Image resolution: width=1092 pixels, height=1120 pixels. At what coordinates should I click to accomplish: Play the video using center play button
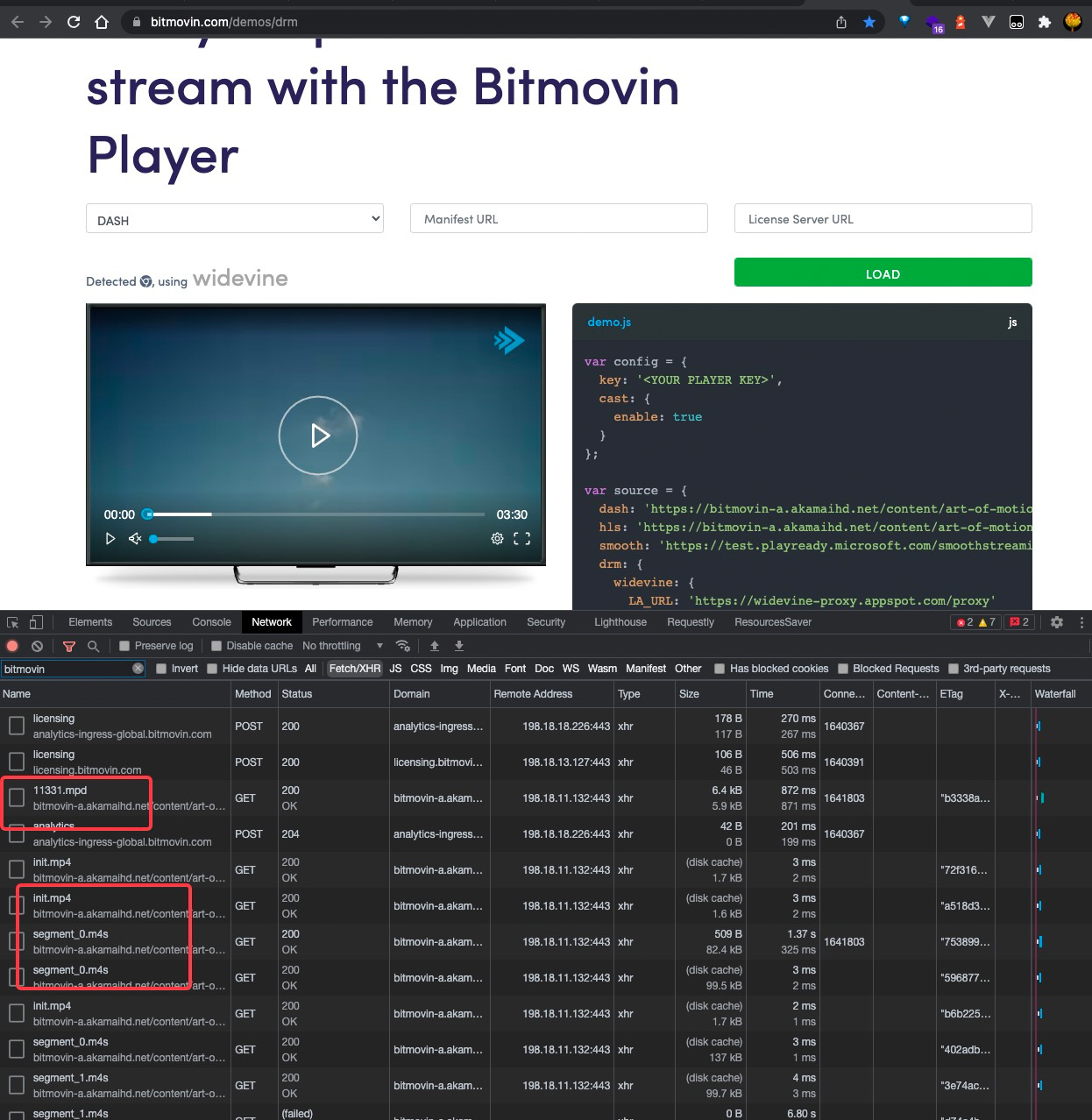(x=318, y=436)
